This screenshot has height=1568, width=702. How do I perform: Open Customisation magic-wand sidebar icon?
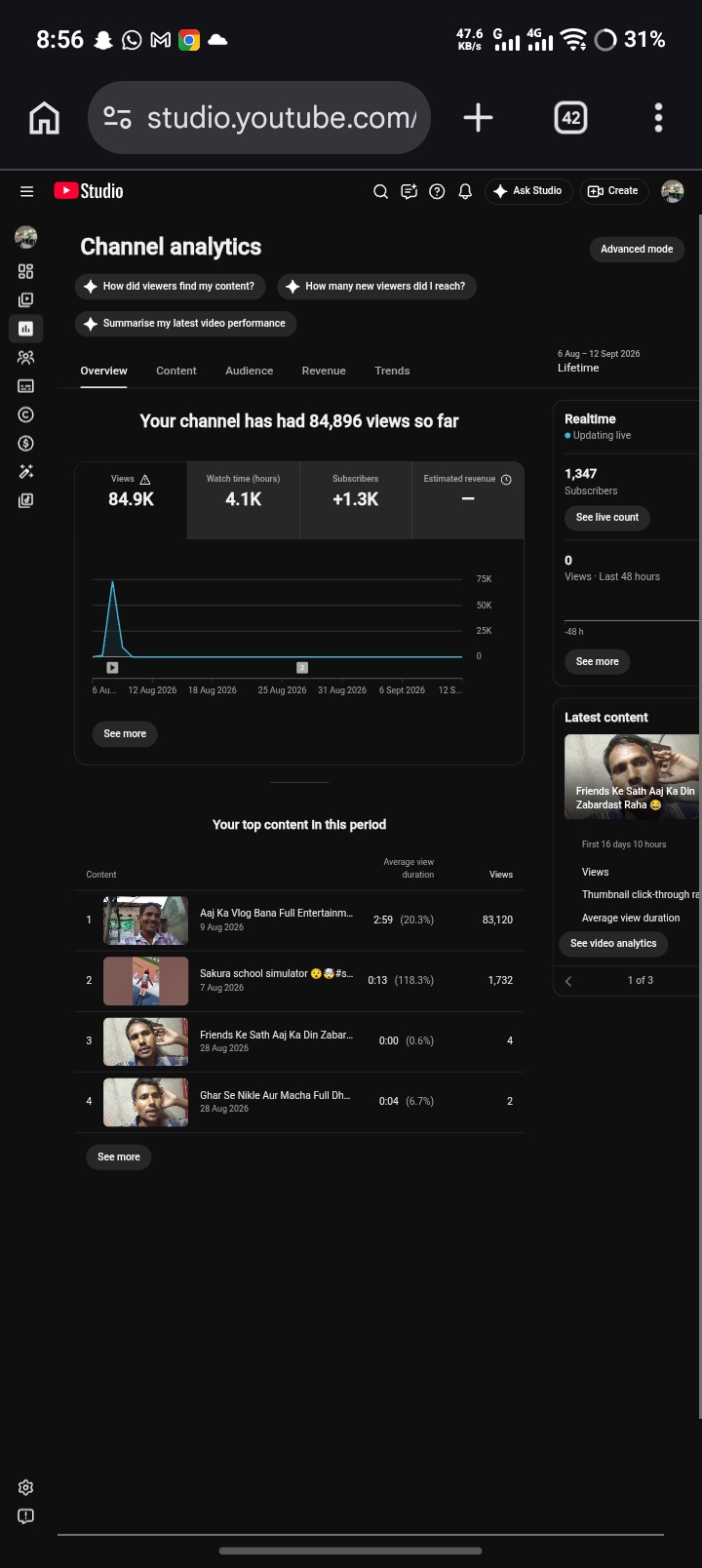(26, 472)
